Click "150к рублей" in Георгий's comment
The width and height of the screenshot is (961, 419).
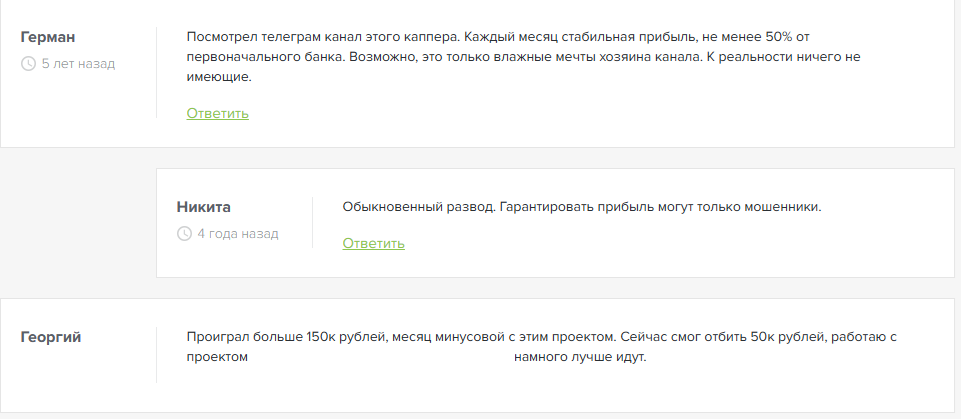coord(346,337)
